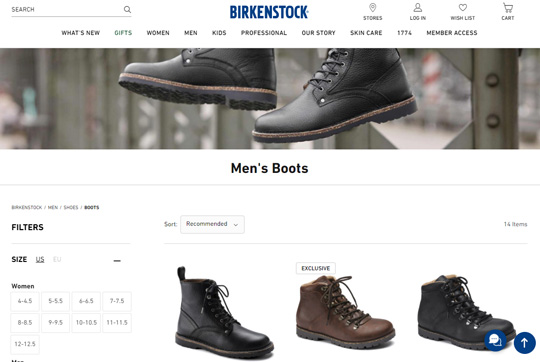Image resolution: width=540 pixels, height=362 pixels.
Task: Select women's size 12-12.5
Action: coord(25,344)
